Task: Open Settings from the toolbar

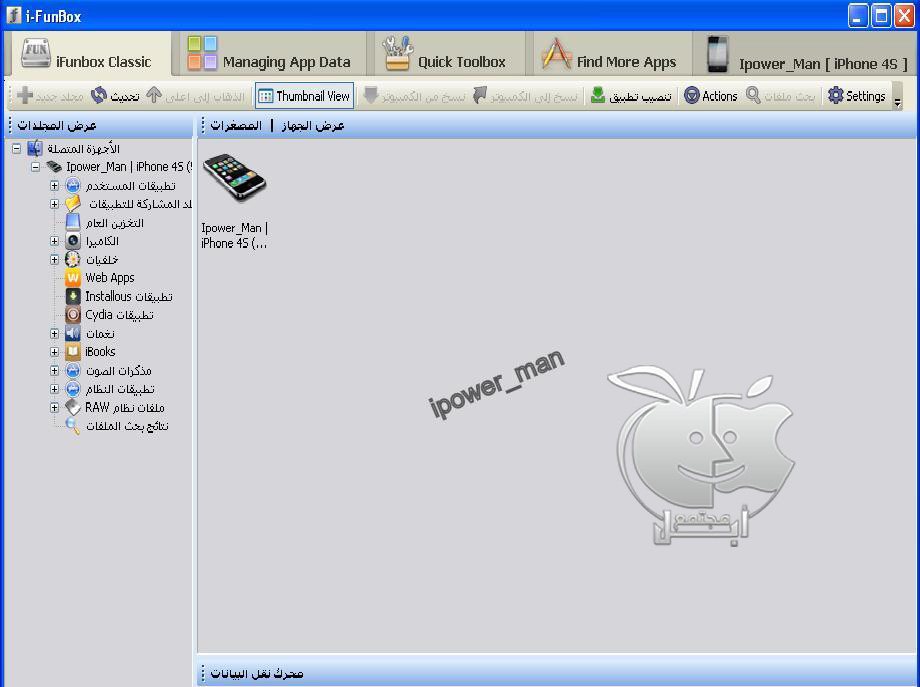Action: pos(857,96)
